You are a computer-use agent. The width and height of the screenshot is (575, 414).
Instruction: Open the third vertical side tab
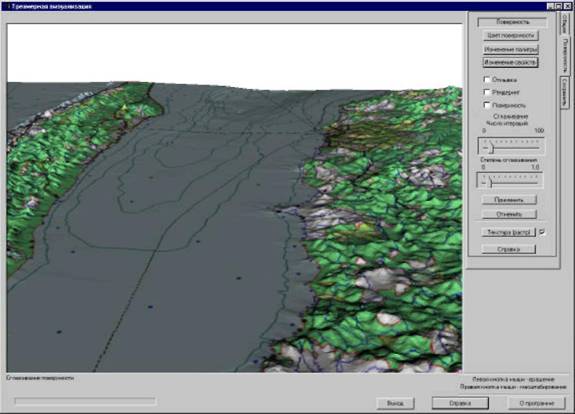click(564, 92)
